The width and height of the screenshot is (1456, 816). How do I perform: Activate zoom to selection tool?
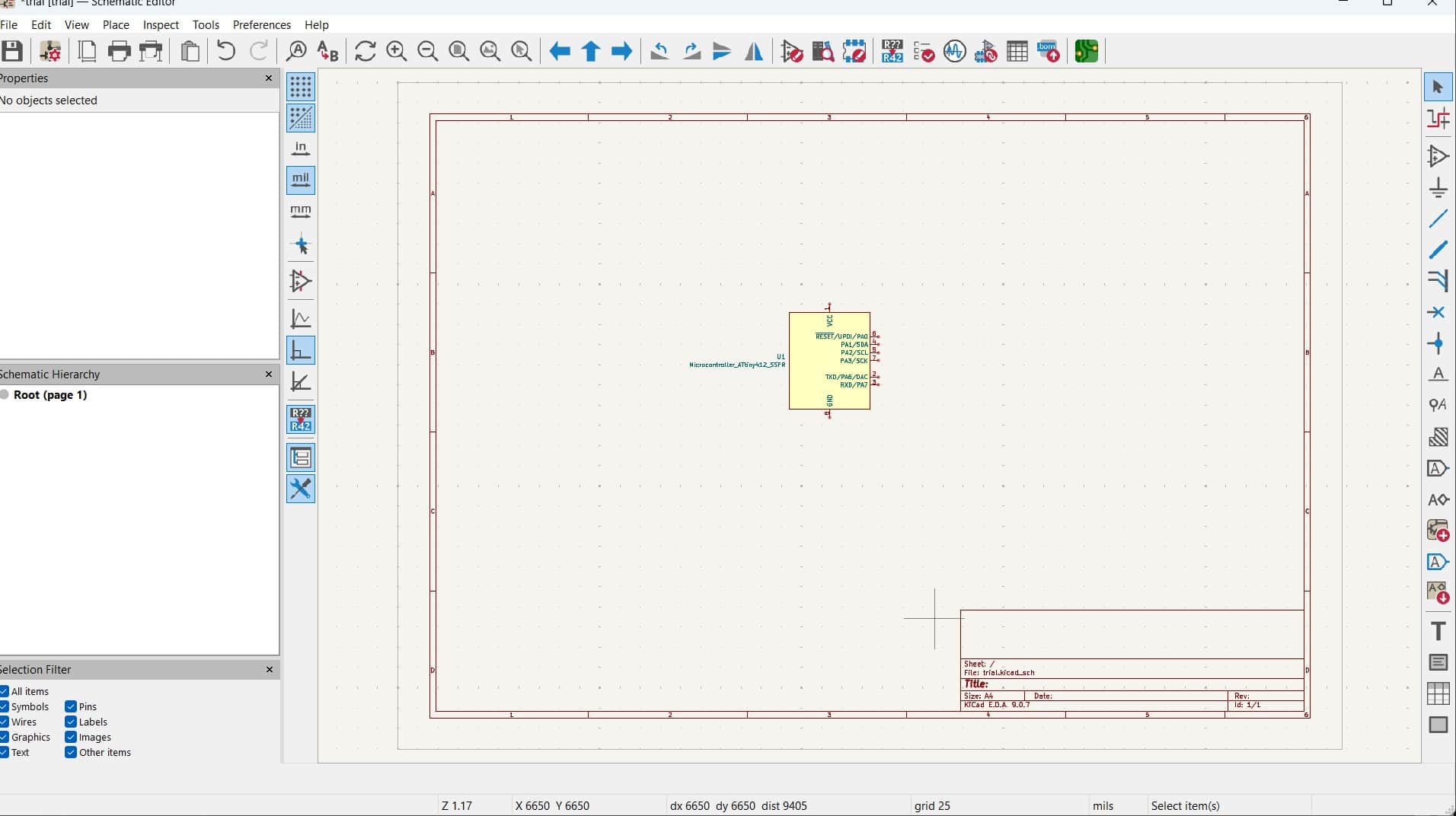click(522, 51)
